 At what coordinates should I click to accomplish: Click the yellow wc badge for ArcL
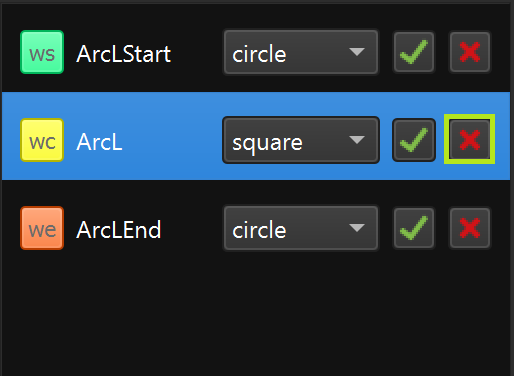[42, 140]
